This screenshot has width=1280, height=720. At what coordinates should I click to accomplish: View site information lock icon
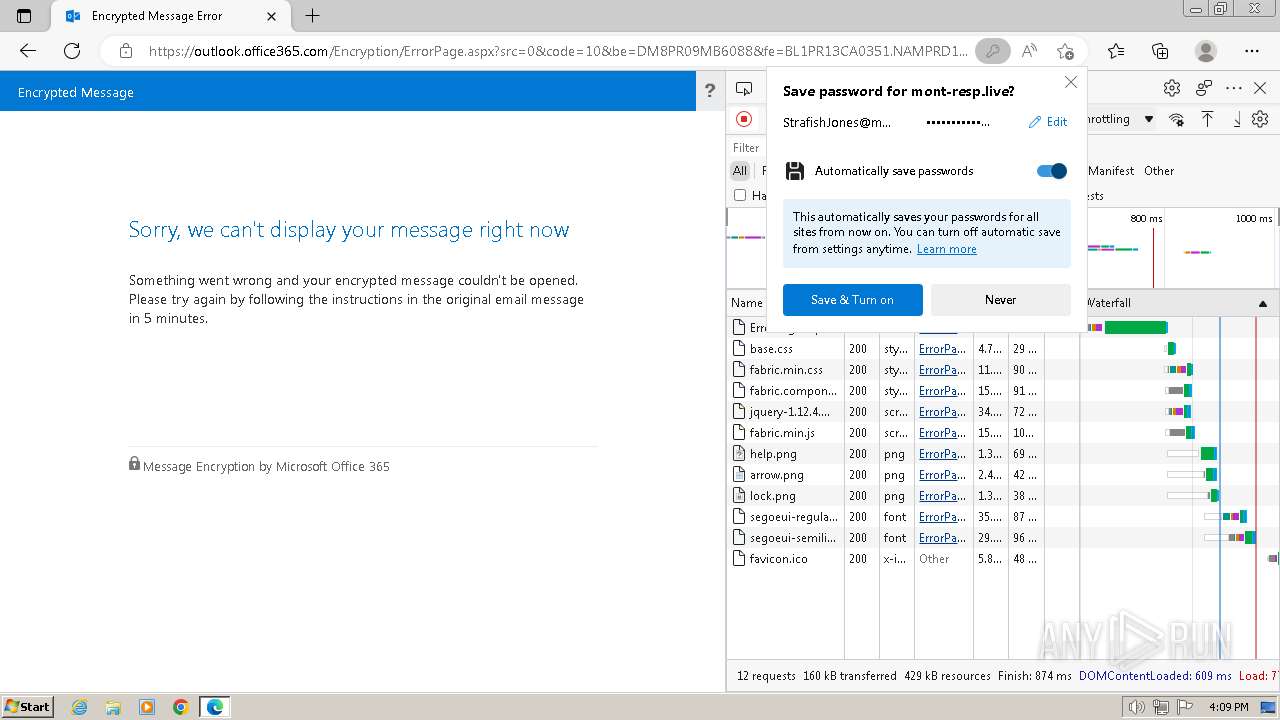[x=126, y=51]
